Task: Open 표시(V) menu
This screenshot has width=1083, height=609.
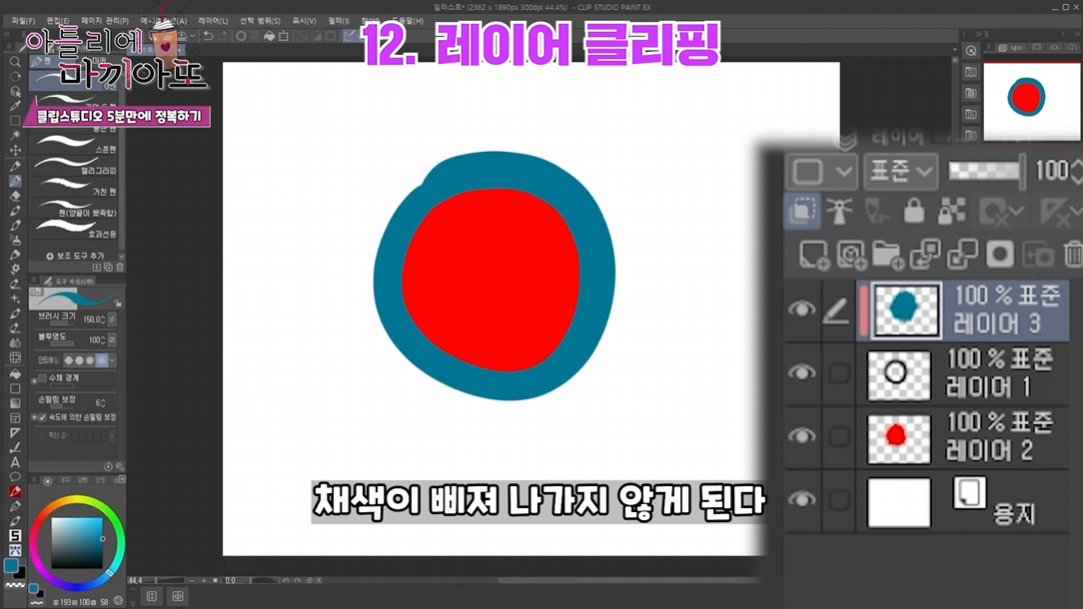Action: coord(304,21)
